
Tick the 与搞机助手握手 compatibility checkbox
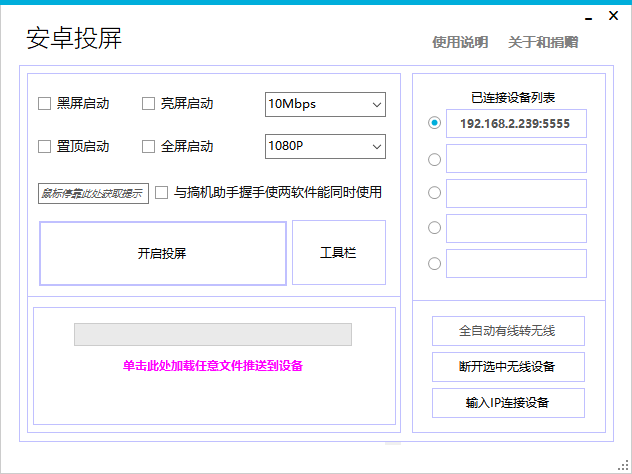point(161,192)
